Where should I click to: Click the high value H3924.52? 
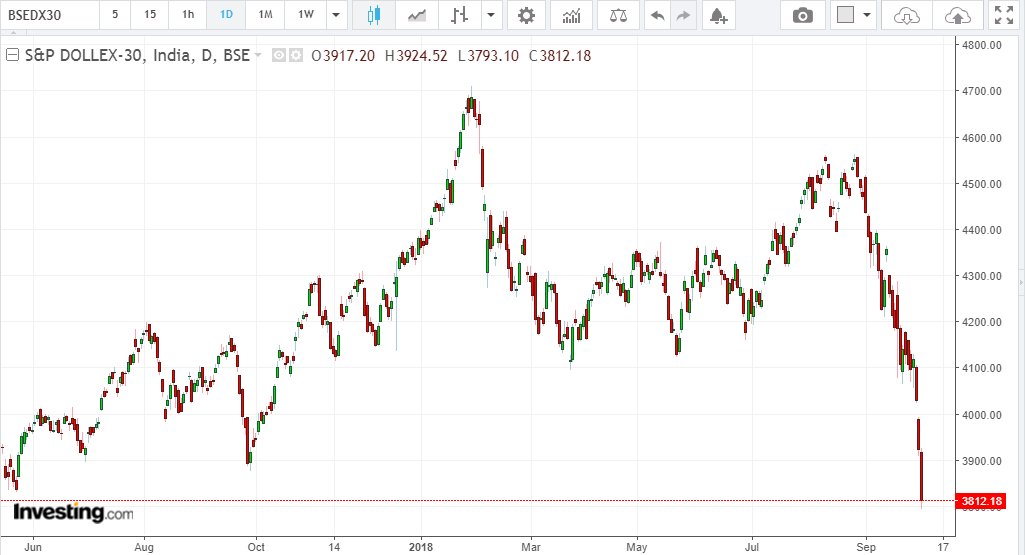click(x=416, y=56)
